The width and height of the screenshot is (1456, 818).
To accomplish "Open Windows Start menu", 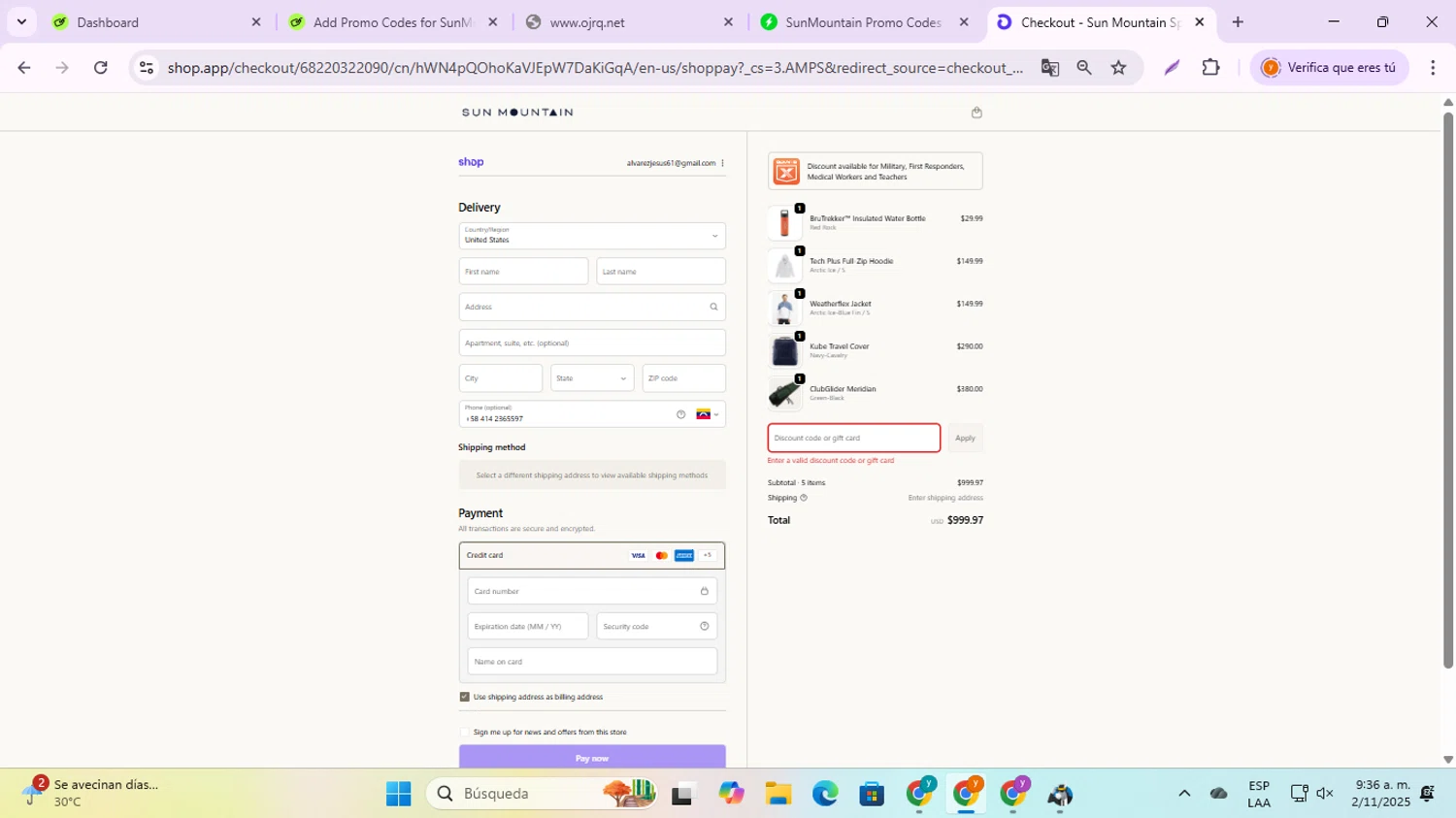I will pos(399,794).
